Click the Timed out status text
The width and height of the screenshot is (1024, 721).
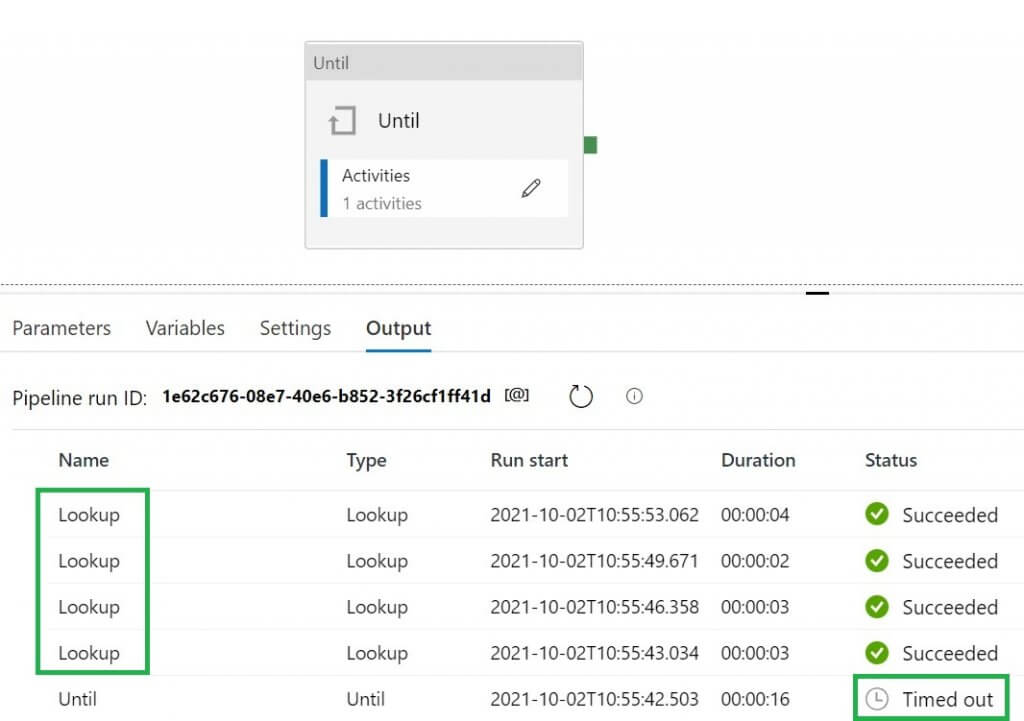pyautogui.click(x=947, y=699)
